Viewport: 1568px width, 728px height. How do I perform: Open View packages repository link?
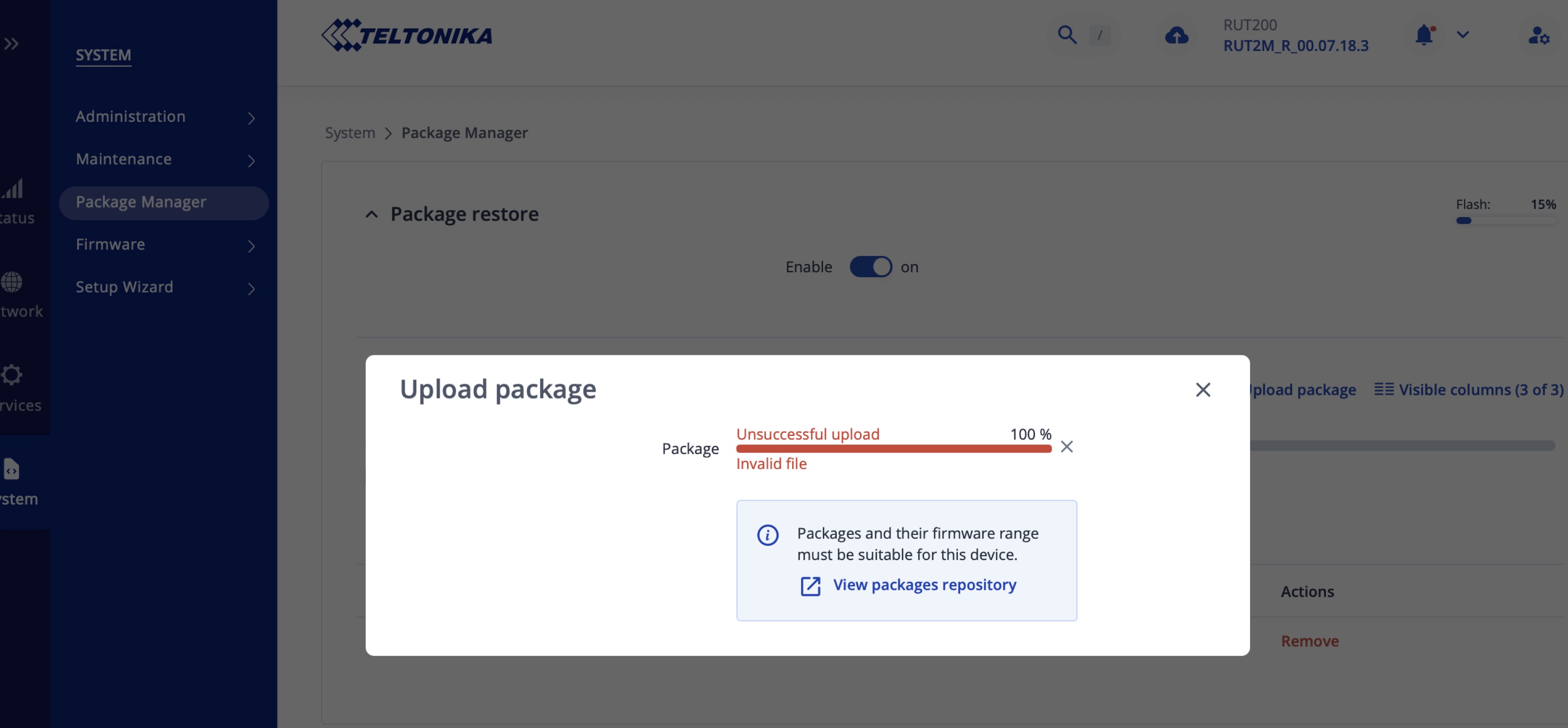[924, 585]
